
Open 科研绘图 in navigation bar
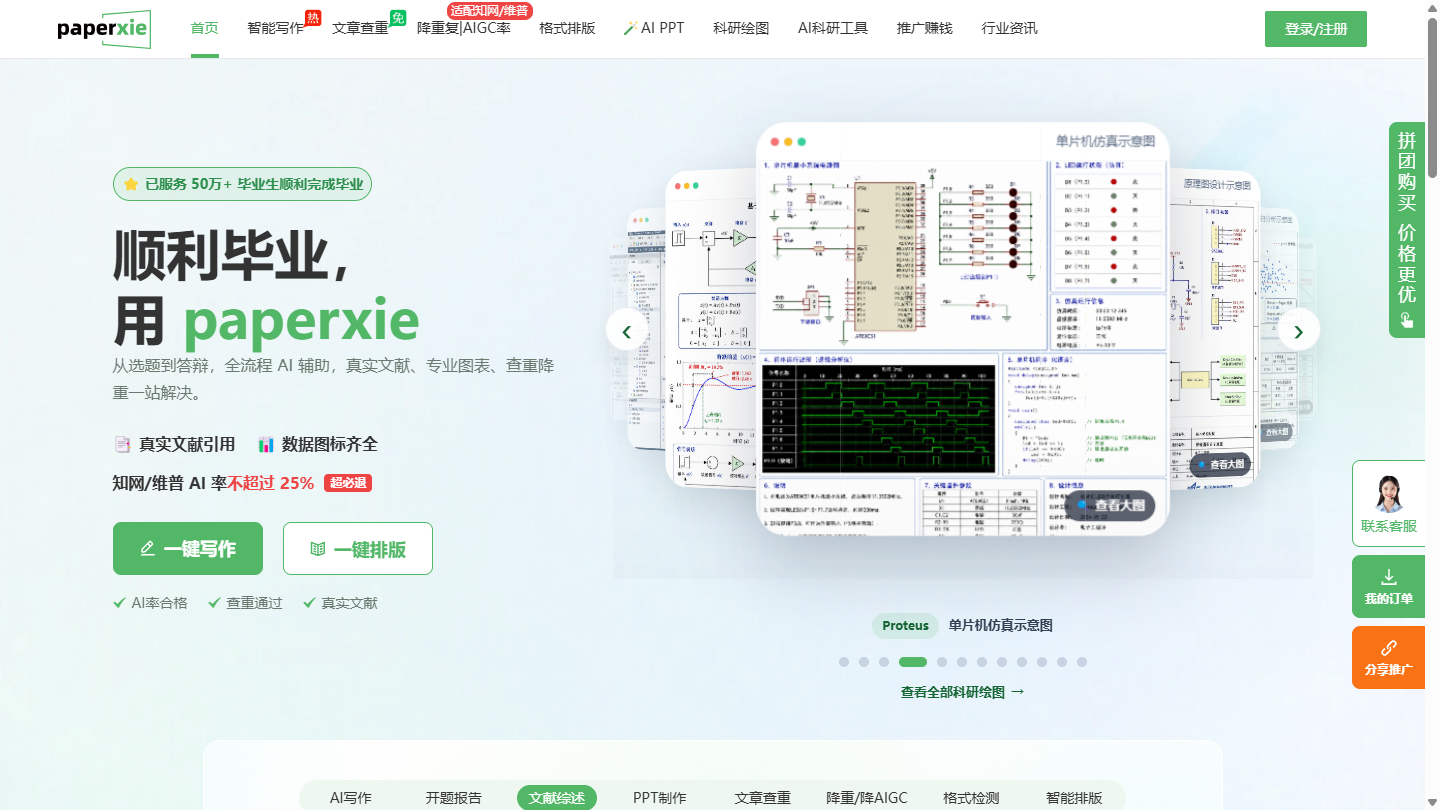click(x=741, y=28)
